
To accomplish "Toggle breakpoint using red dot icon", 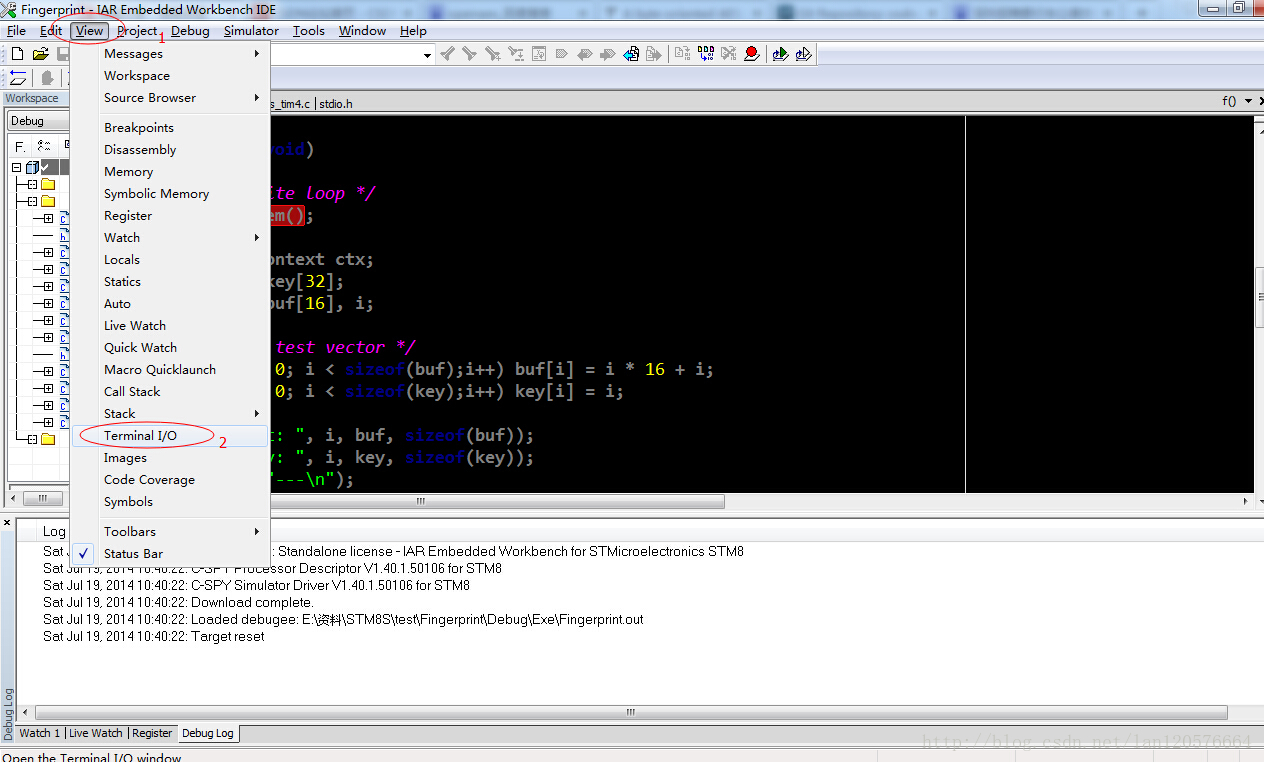I will [x=752, y=54].
